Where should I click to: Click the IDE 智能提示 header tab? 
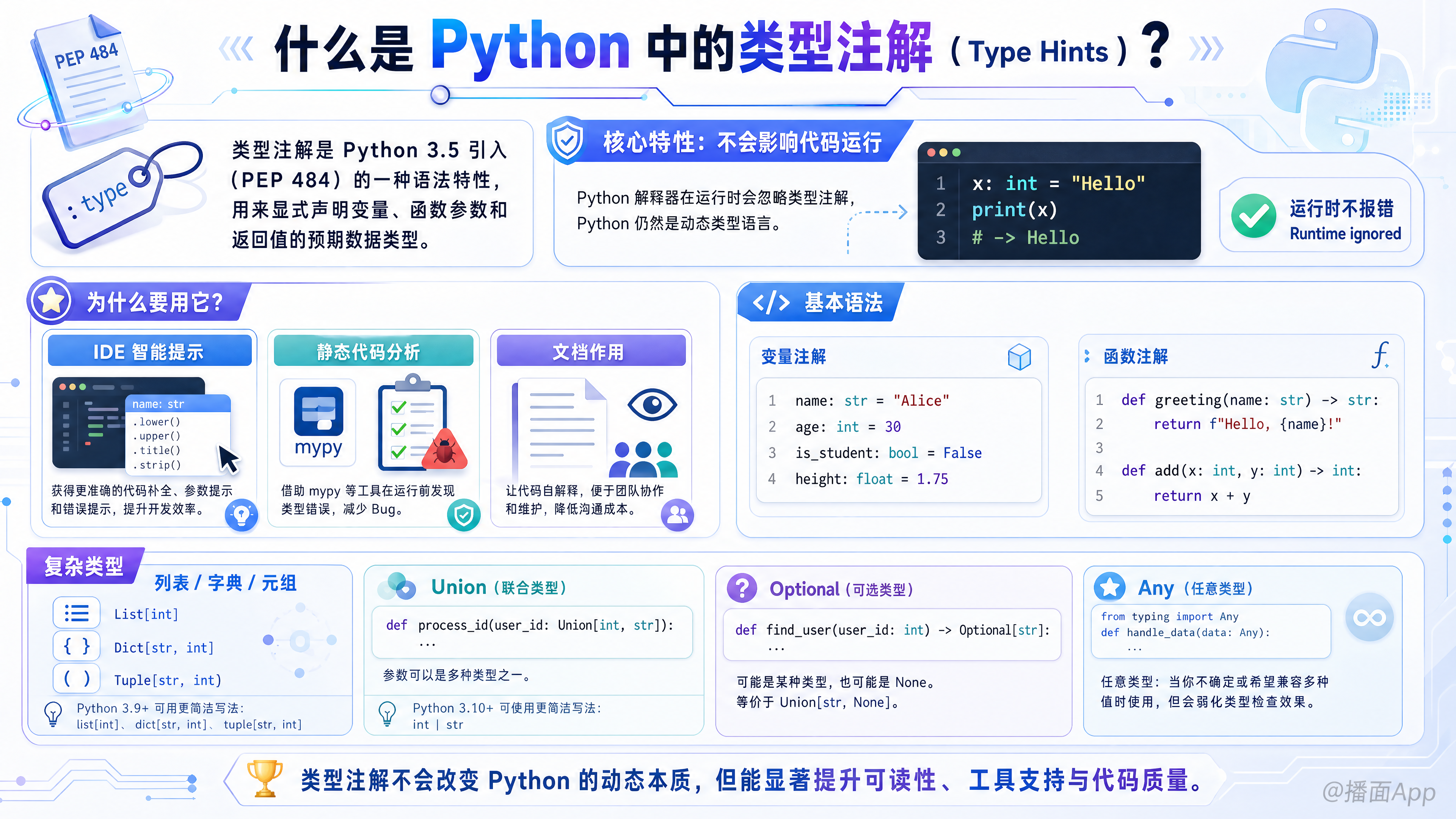(149, 351)
